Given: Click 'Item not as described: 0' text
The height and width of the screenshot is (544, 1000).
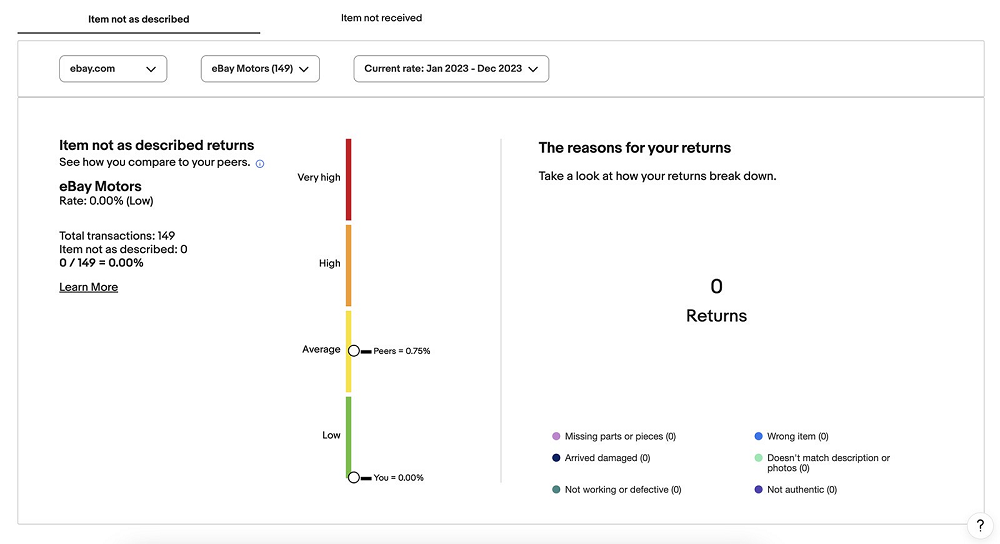Looking at the screenshot, I should coord(123,249).
